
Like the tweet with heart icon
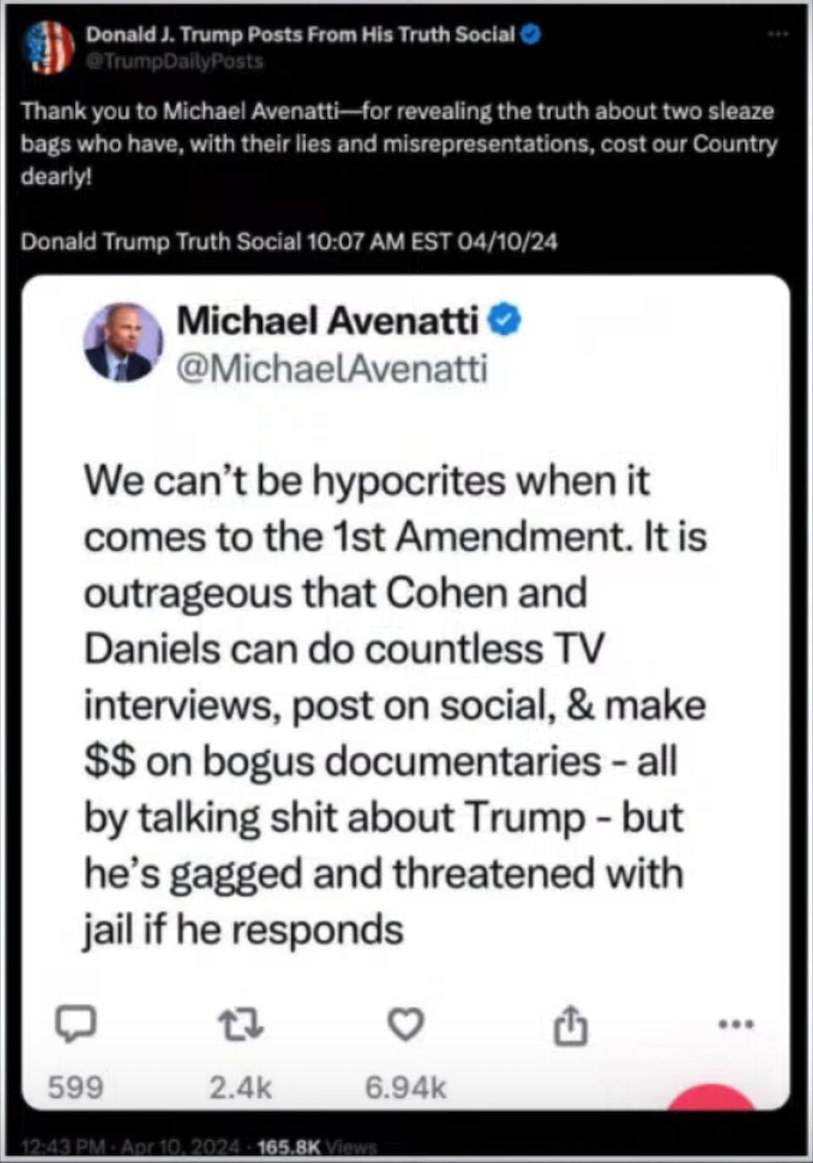point(406,1024)
